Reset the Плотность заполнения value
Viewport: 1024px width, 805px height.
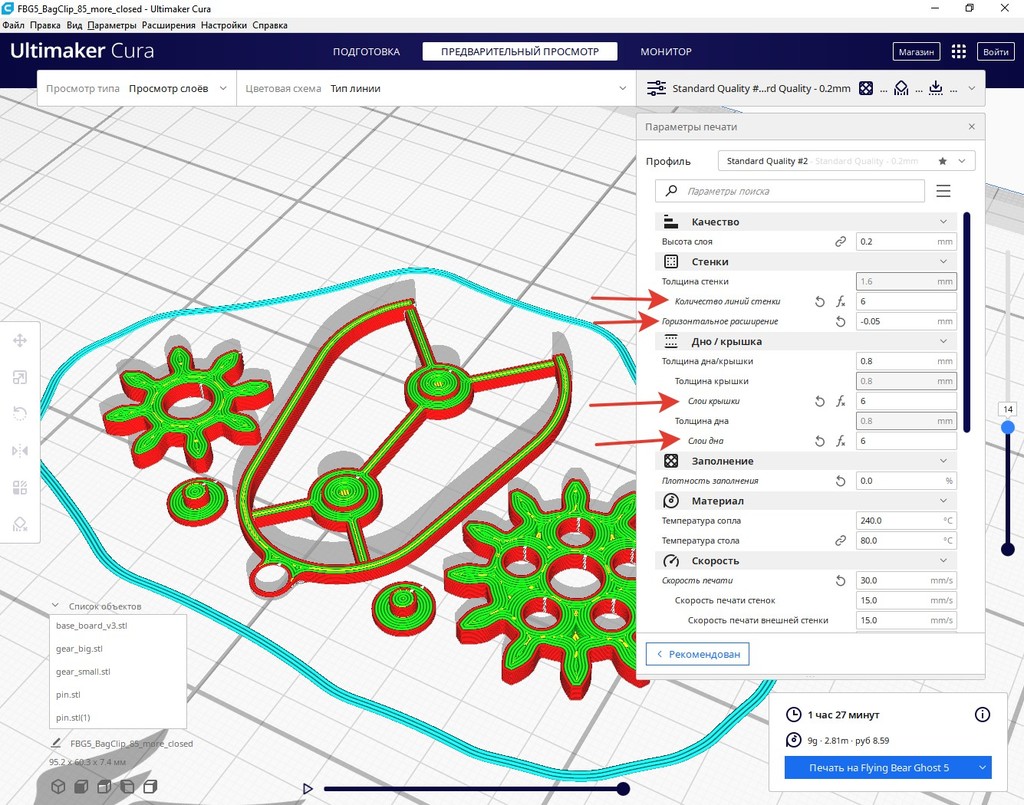tap(840, 481)
